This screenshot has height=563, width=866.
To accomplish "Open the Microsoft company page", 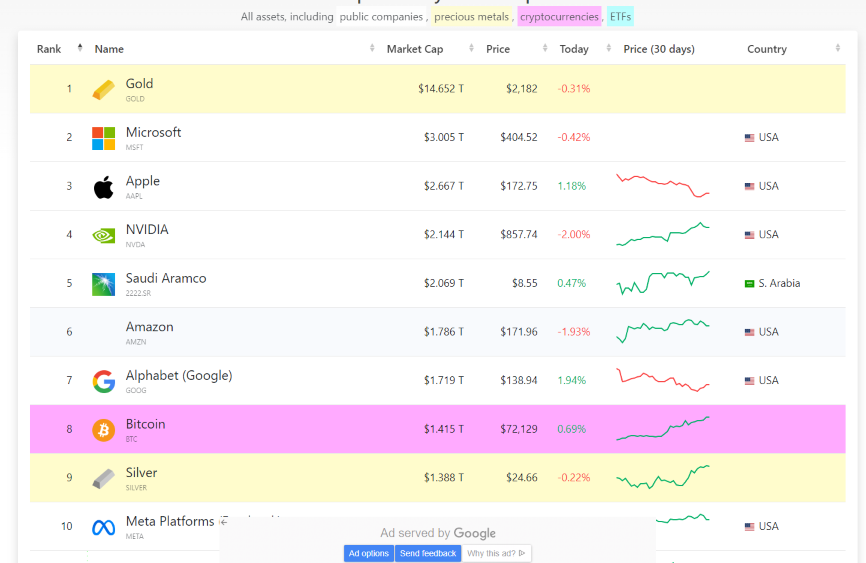I will pyautogui.click(x=154, y=133).
